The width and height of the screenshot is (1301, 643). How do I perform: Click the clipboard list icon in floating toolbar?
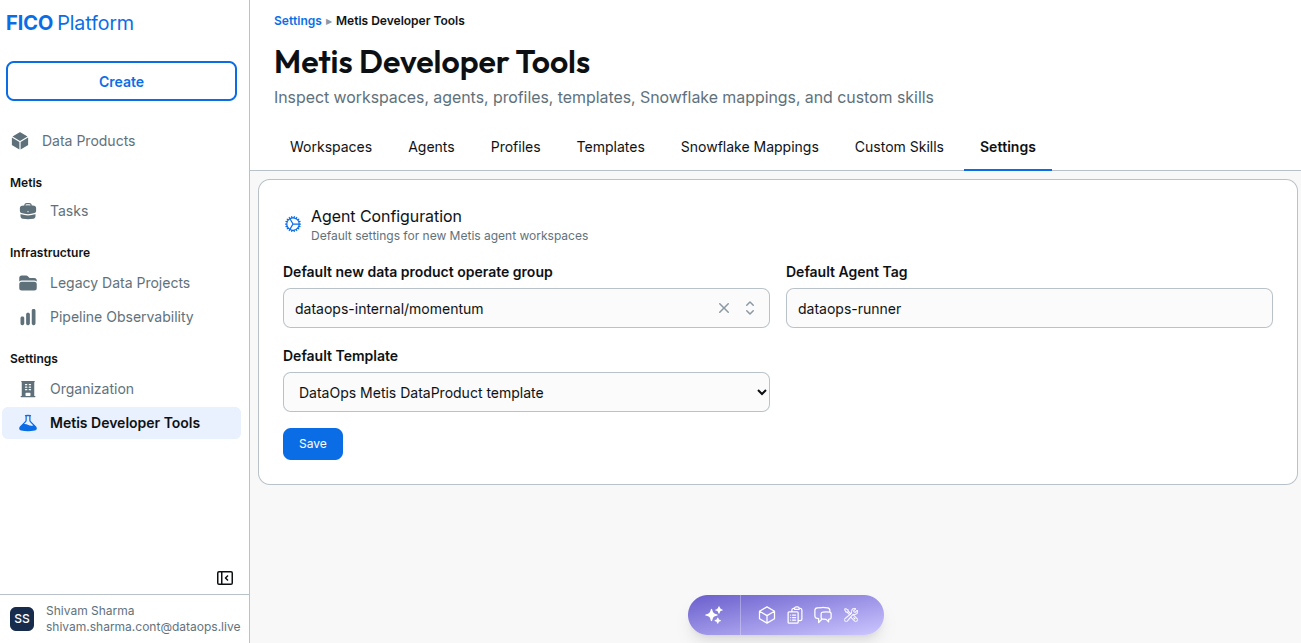795,615
